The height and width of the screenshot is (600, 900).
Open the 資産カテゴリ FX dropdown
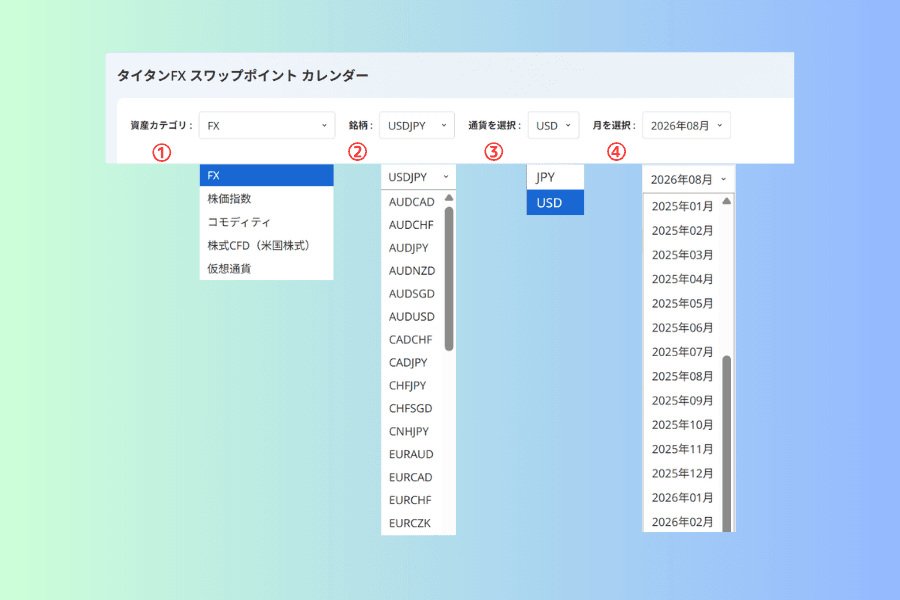(267, 125)
